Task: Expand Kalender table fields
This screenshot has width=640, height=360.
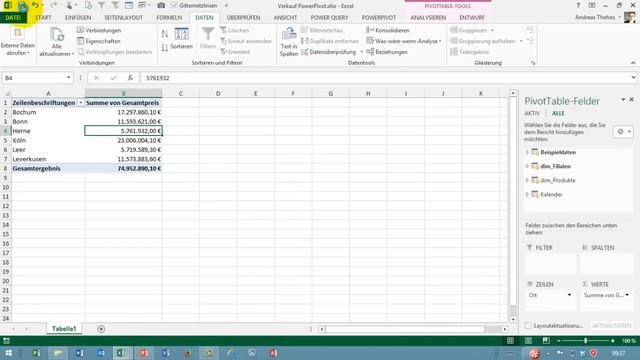Action: (527, 195)
